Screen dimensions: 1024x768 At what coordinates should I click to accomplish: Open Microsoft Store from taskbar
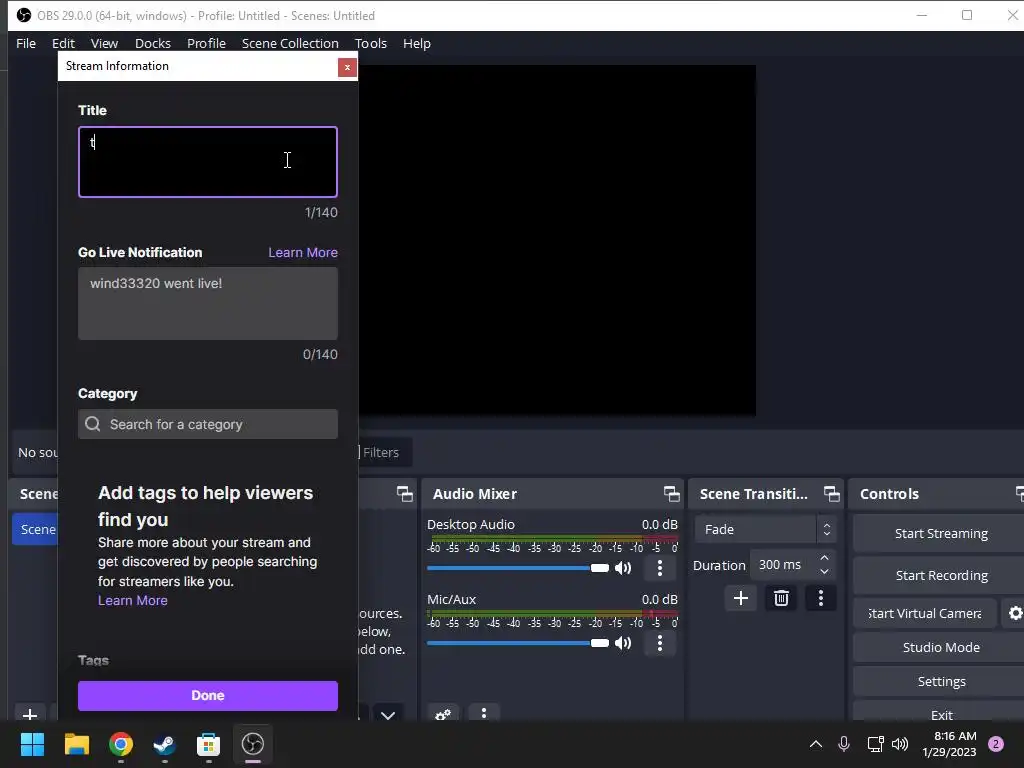click(x=208, y=744)
